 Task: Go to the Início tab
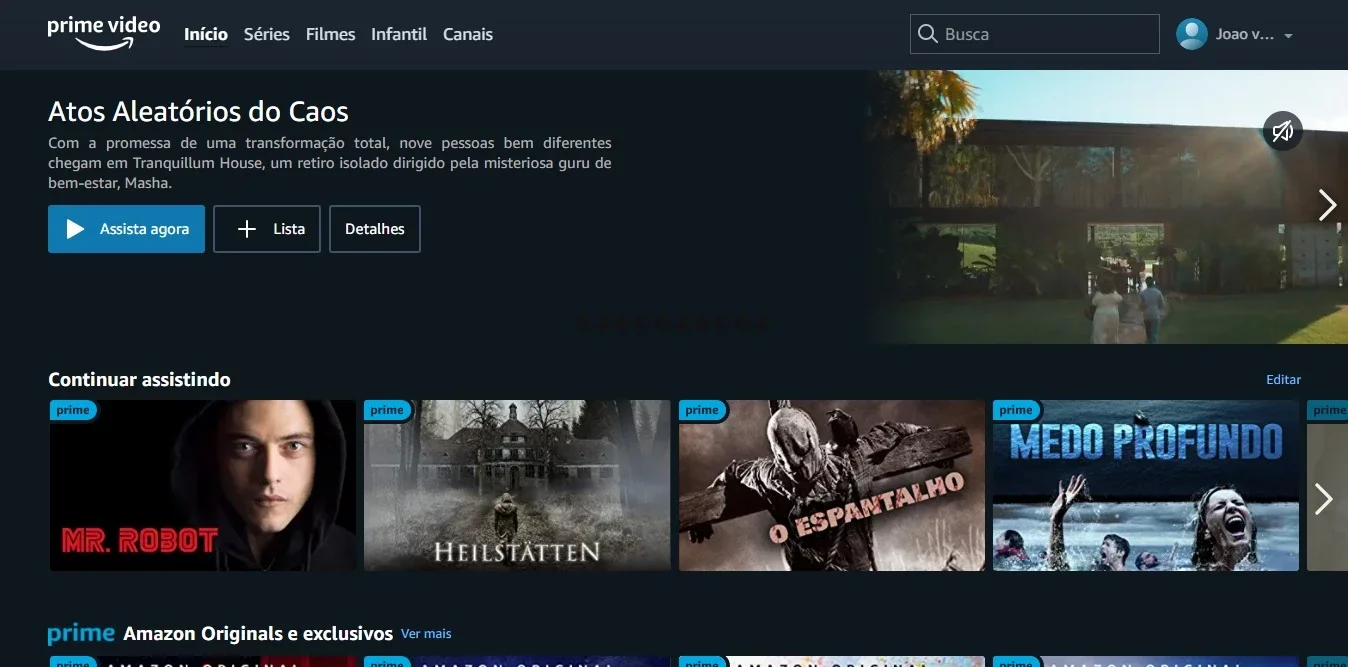pos(206,34)
